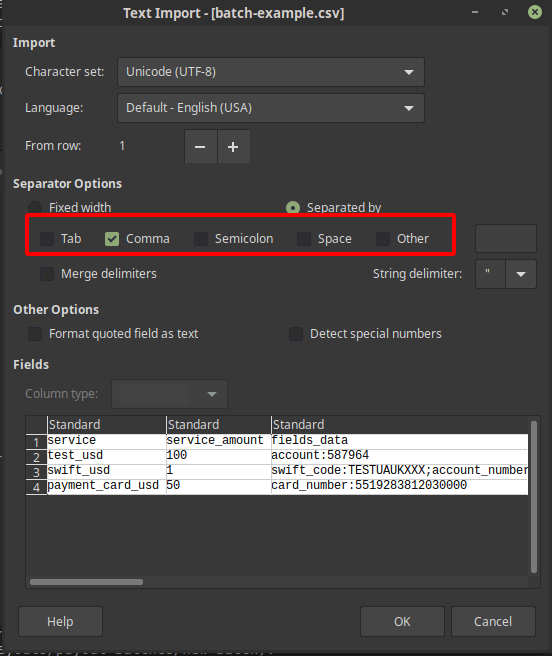Uncheck the Comma separator checkbox
The width and height of the screenshot is (552, 656).
pos(112,239)
